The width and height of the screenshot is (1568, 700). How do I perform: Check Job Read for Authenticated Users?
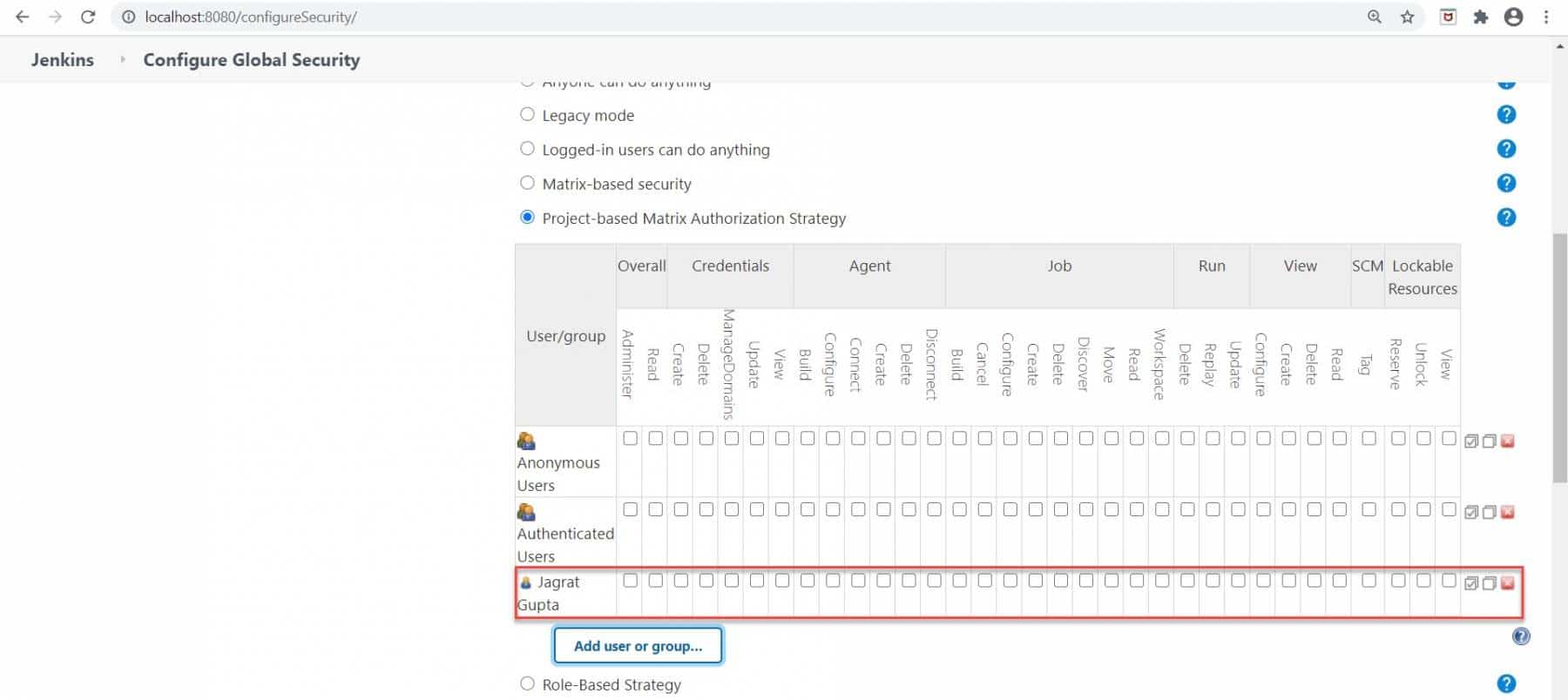tap(1137, 509)
